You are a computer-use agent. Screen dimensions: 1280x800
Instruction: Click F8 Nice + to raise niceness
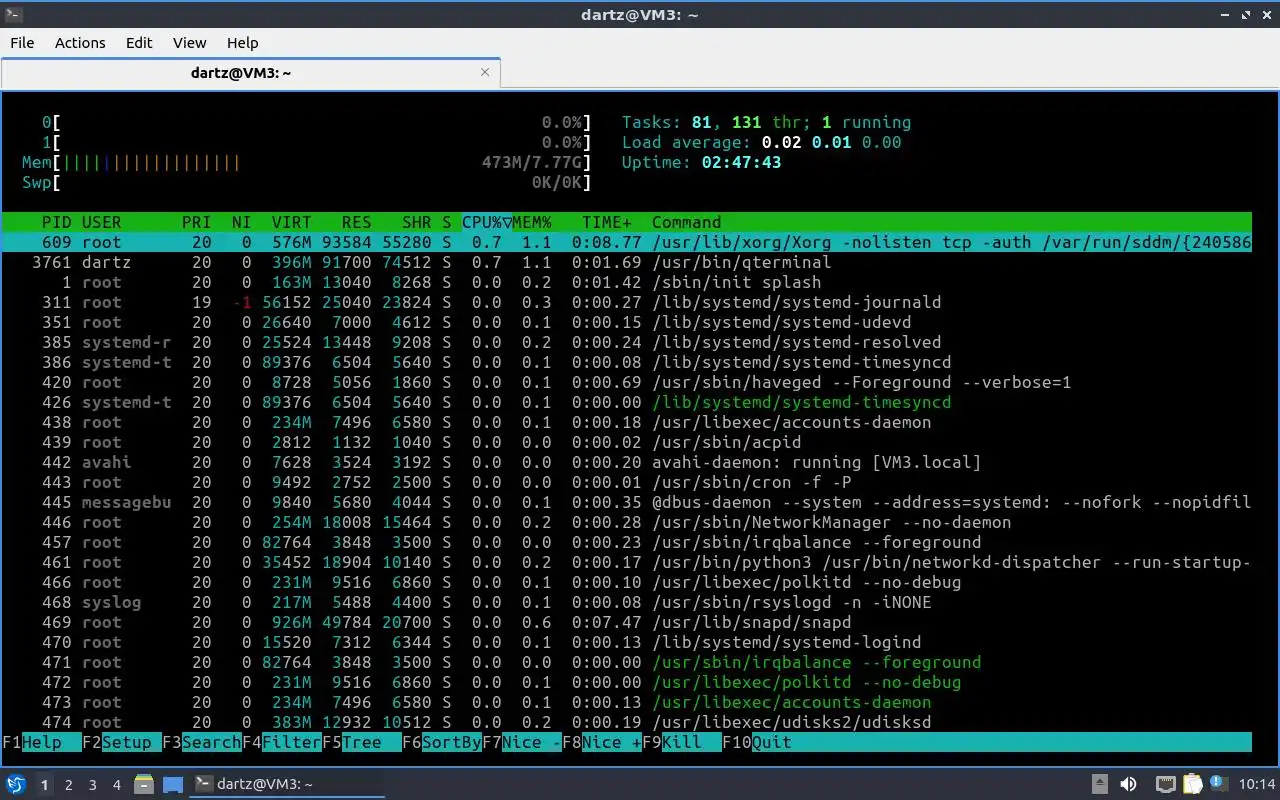[x=601, y=742]
